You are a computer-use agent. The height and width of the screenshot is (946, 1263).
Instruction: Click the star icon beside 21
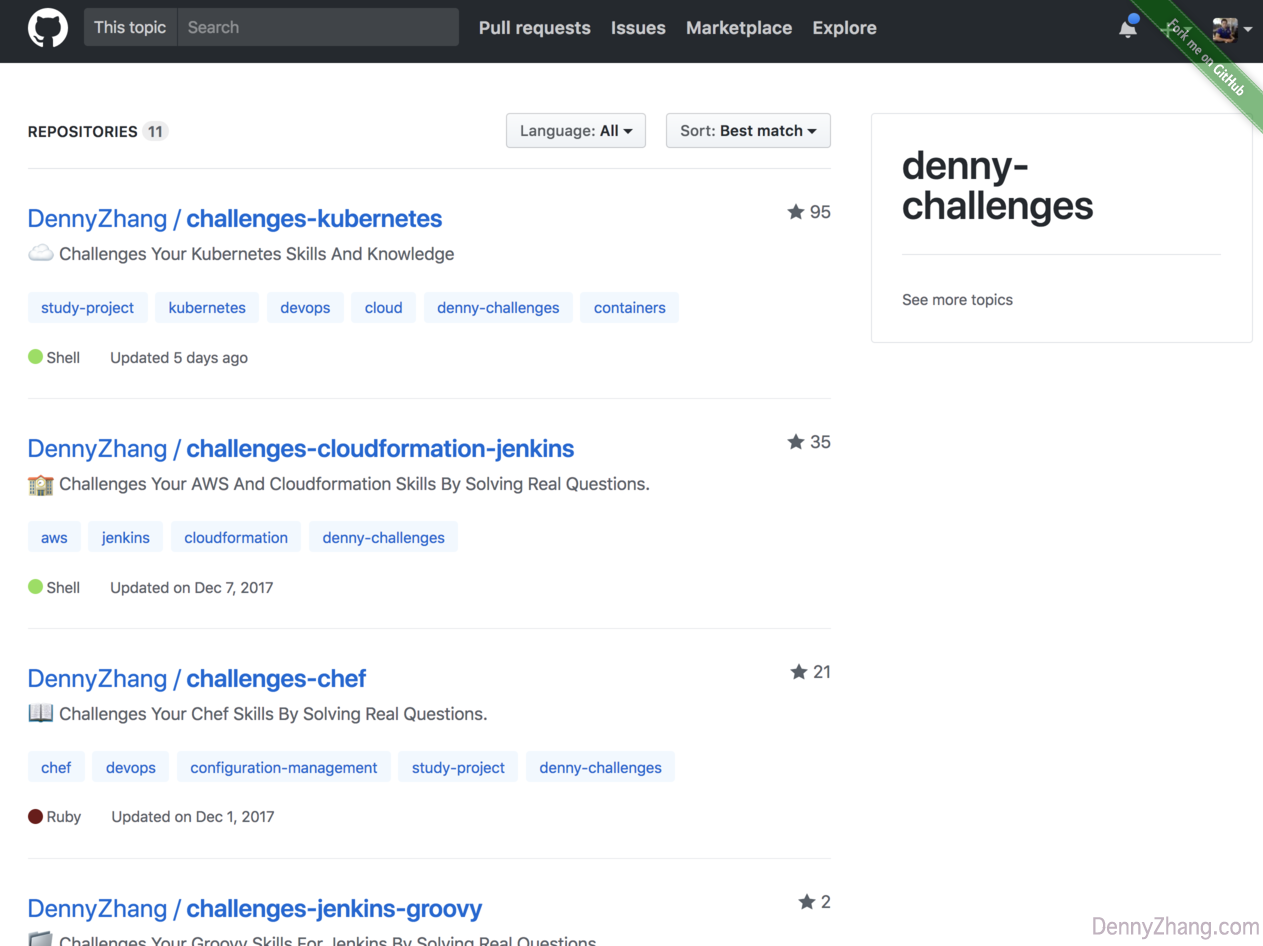pos(799,672)
